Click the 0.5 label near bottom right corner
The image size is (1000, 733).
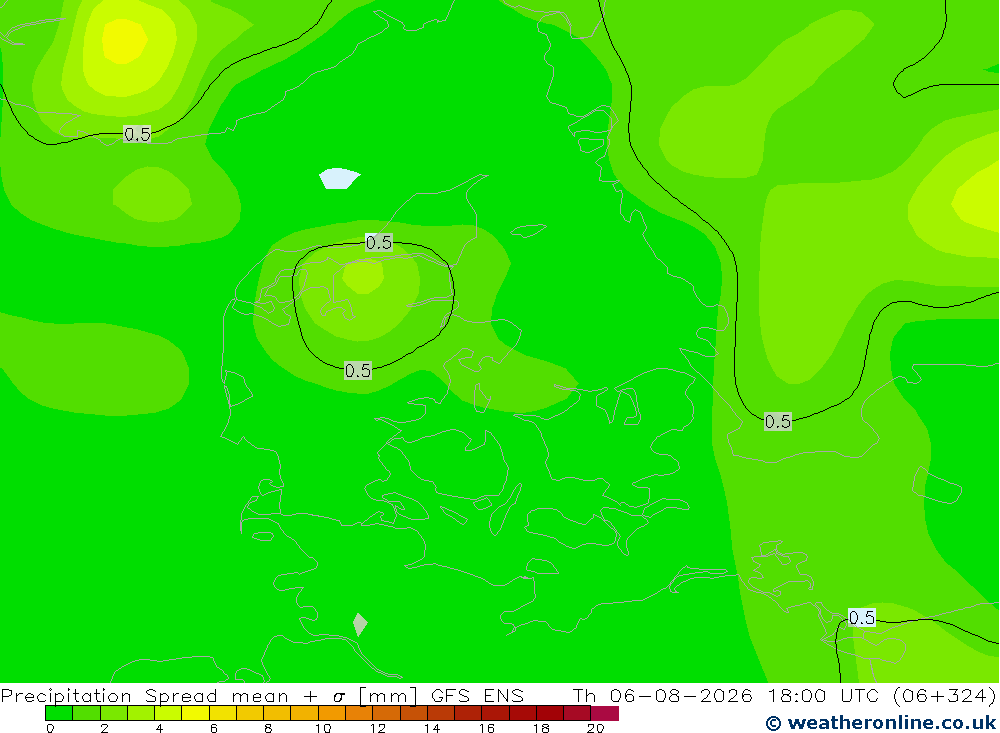tap(862, 618)
